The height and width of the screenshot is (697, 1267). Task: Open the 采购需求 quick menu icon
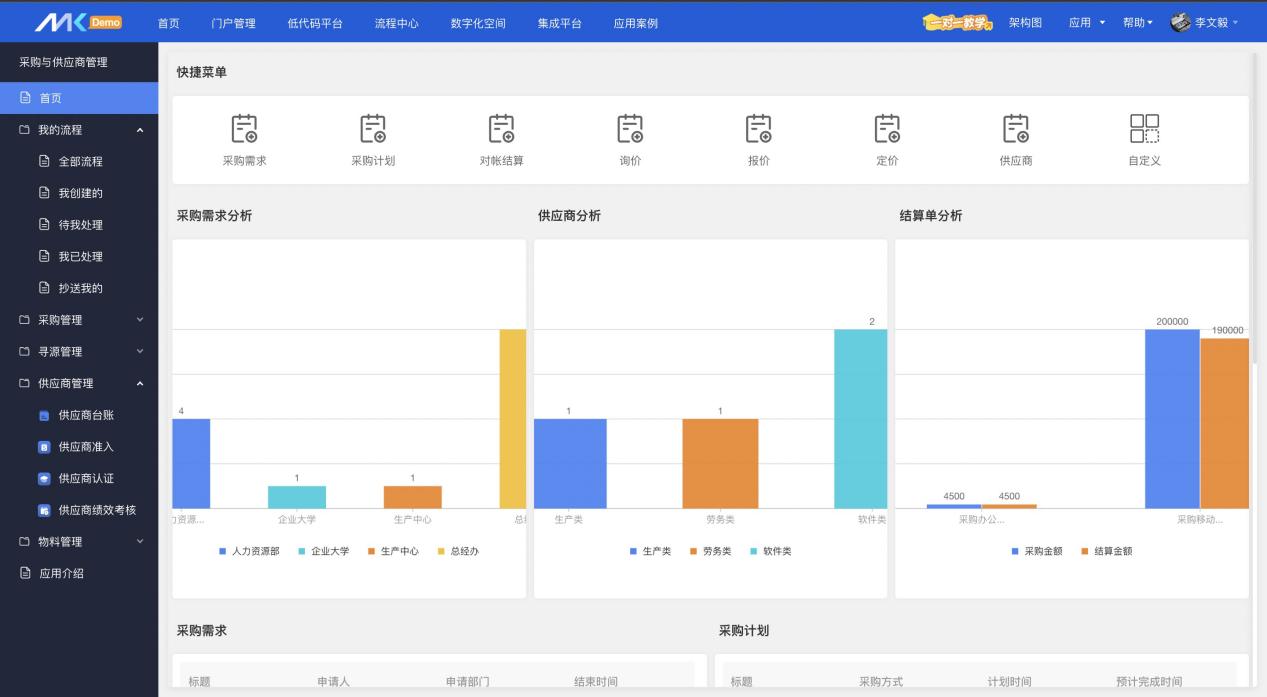point(244,129)
